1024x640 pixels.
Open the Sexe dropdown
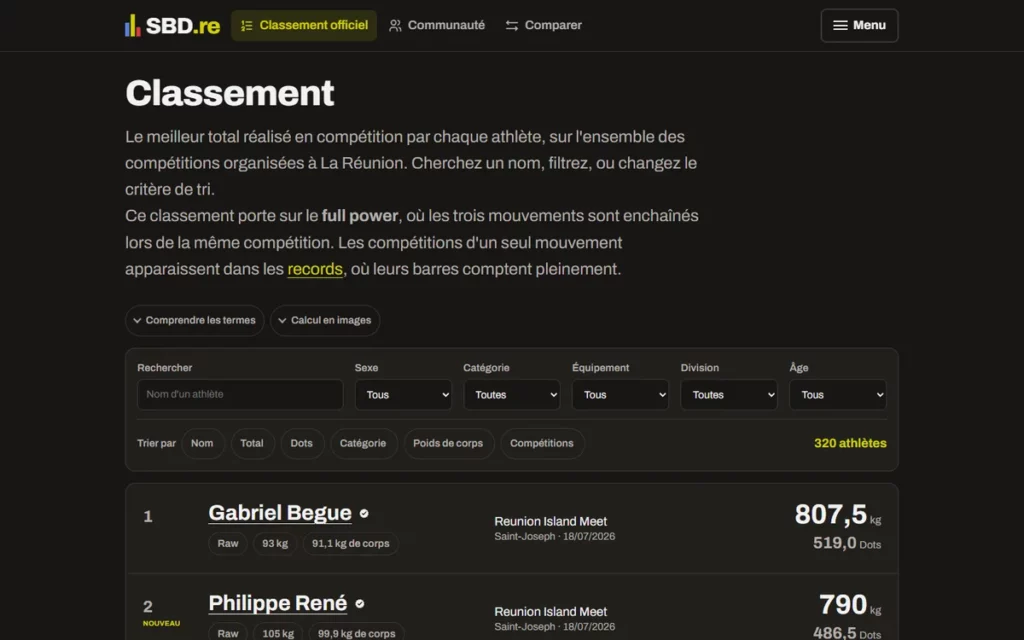pos(403,394)
